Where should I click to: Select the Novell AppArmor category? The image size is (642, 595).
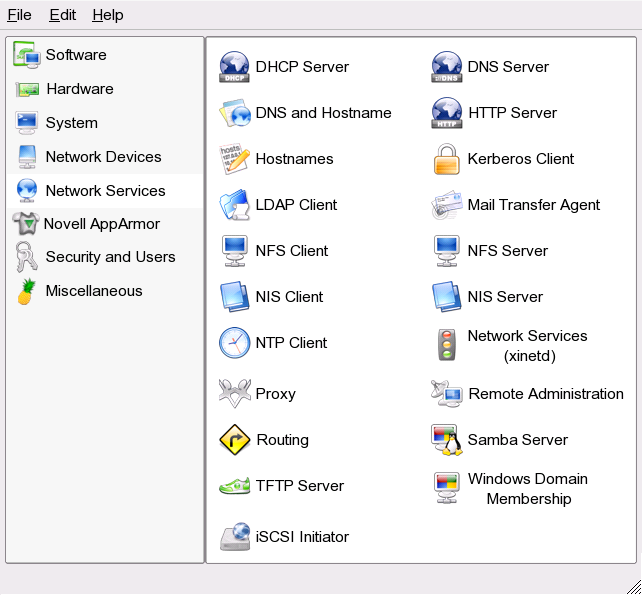(x=101, y=223)
